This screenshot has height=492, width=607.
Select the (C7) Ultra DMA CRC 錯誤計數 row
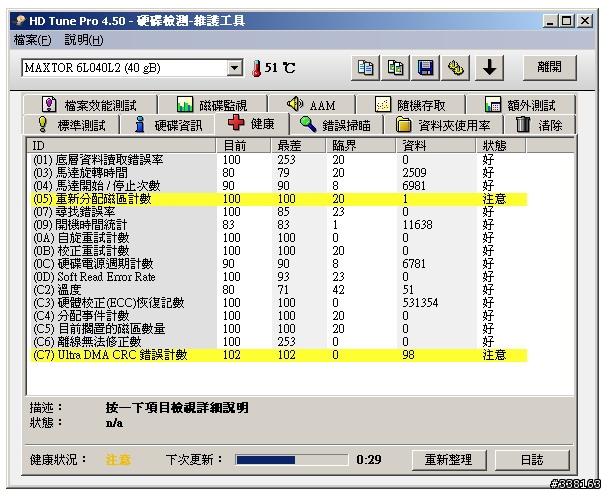(x=279, y=355)
